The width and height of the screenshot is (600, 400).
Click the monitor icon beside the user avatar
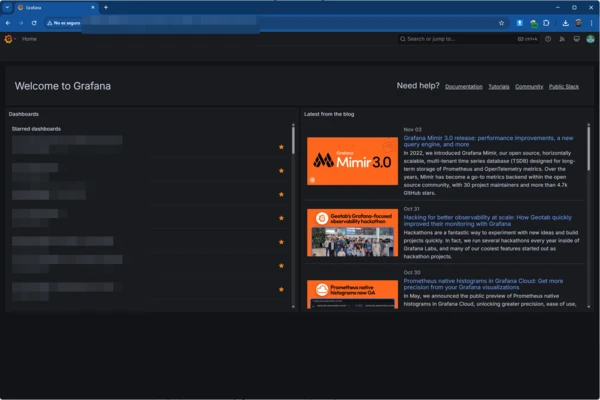coord(576,39)
